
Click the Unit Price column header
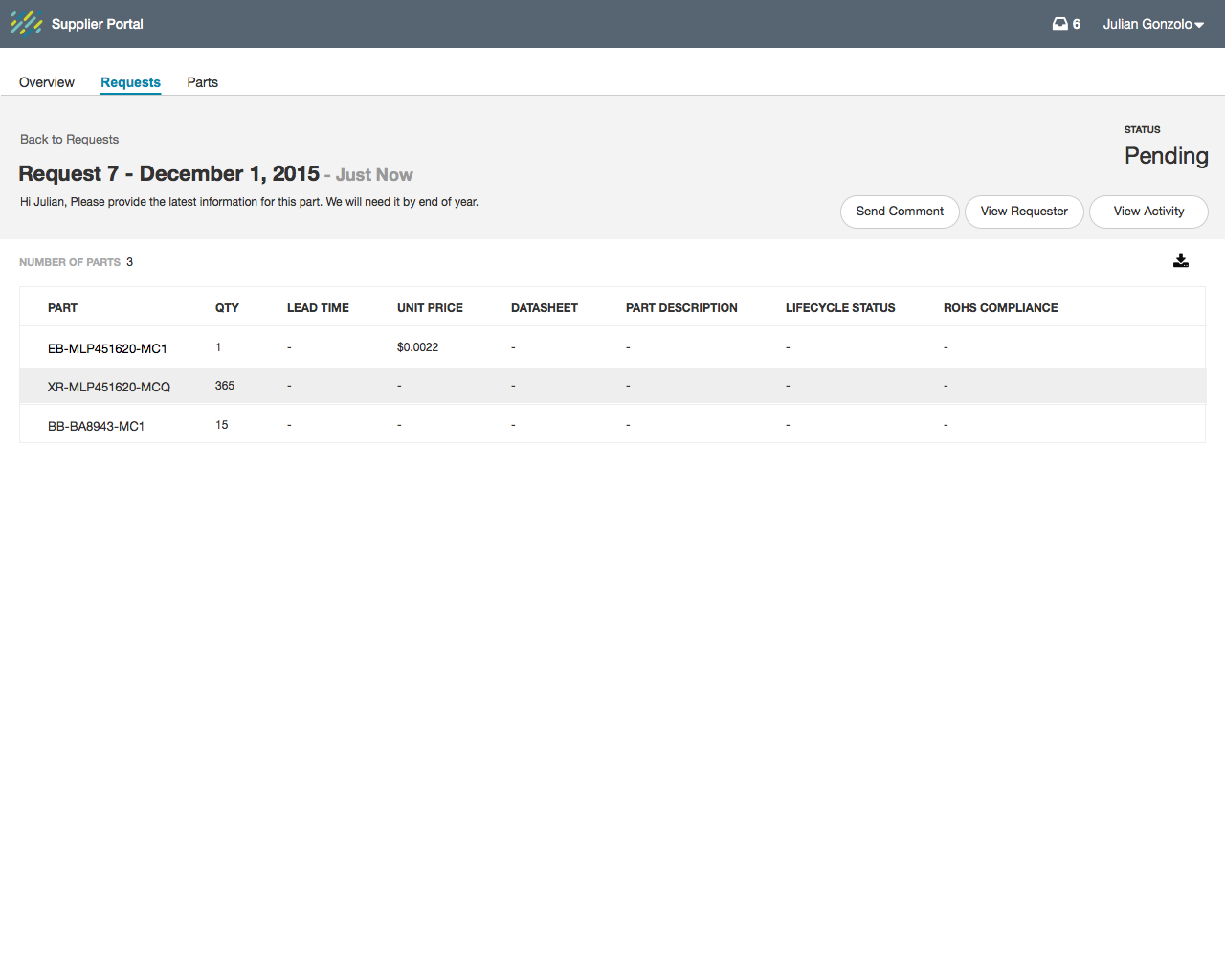click(430, 308)
